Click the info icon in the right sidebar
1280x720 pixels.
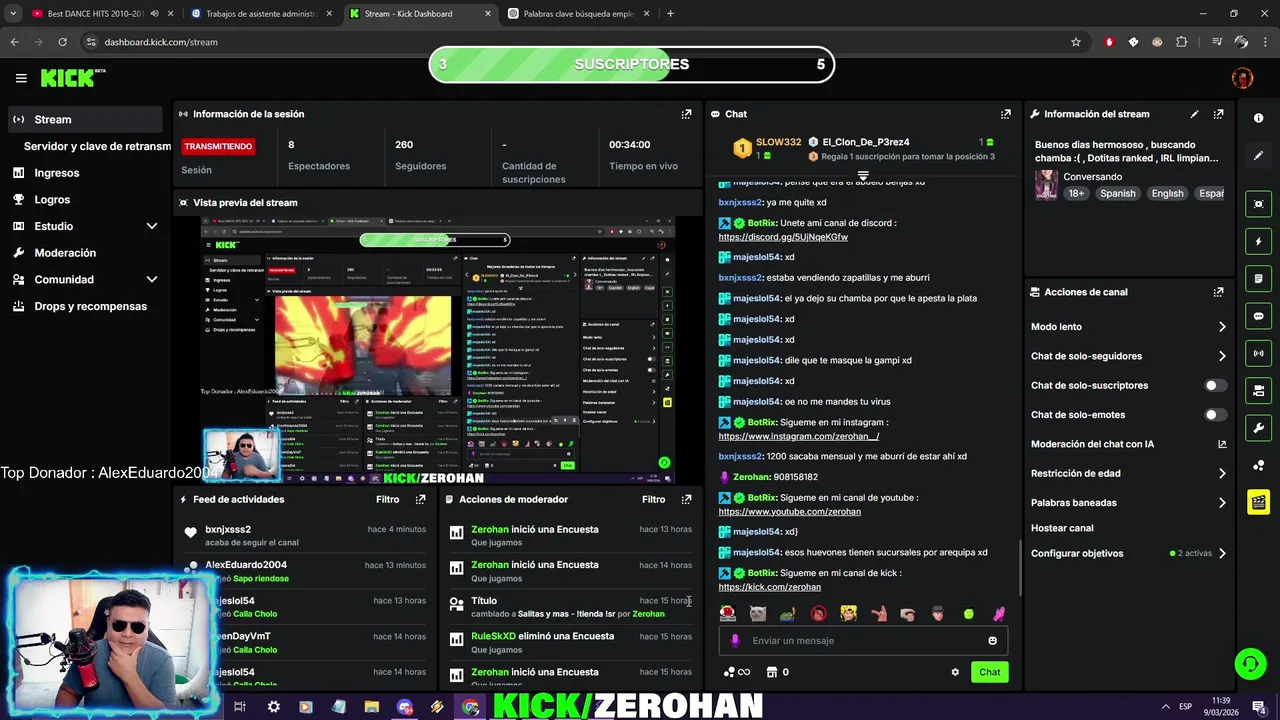click(x=1258, y=118)
